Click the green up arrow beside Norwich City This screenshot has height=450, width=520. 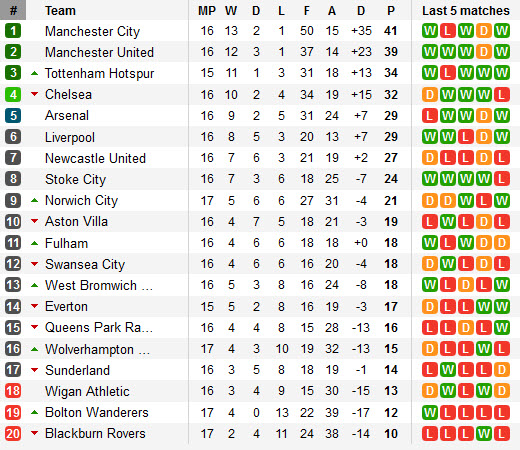pos(34,200)
